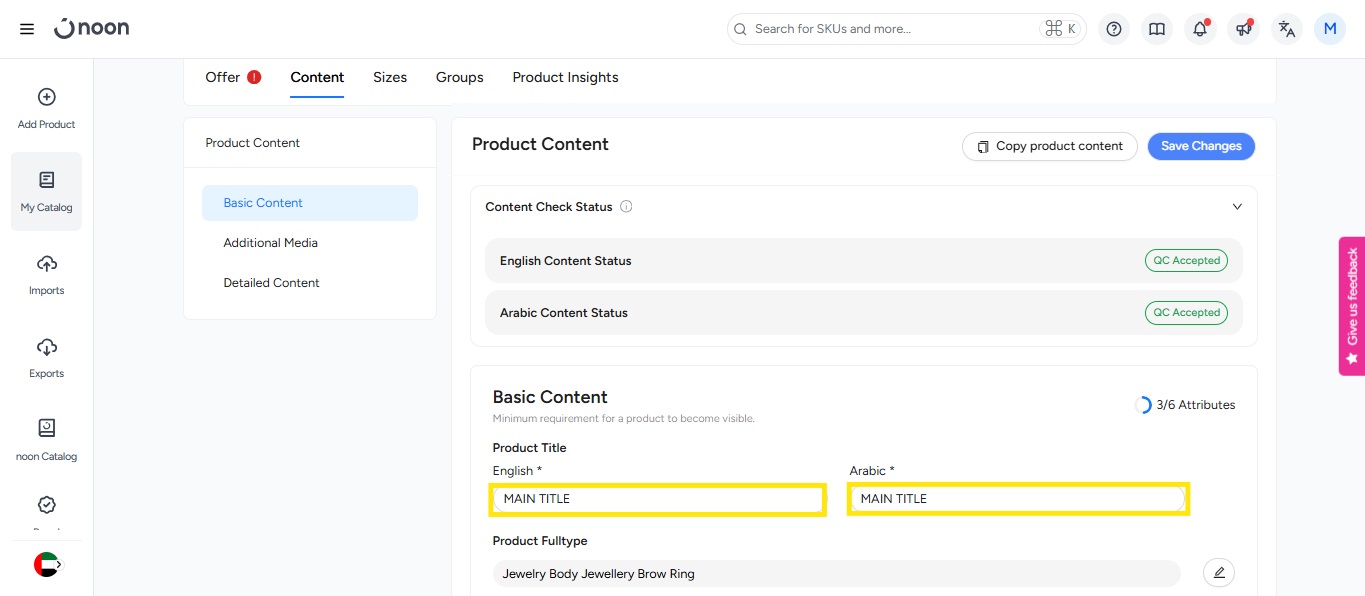
Task: Open the user profile avatar M
Action: point(1330,29)
